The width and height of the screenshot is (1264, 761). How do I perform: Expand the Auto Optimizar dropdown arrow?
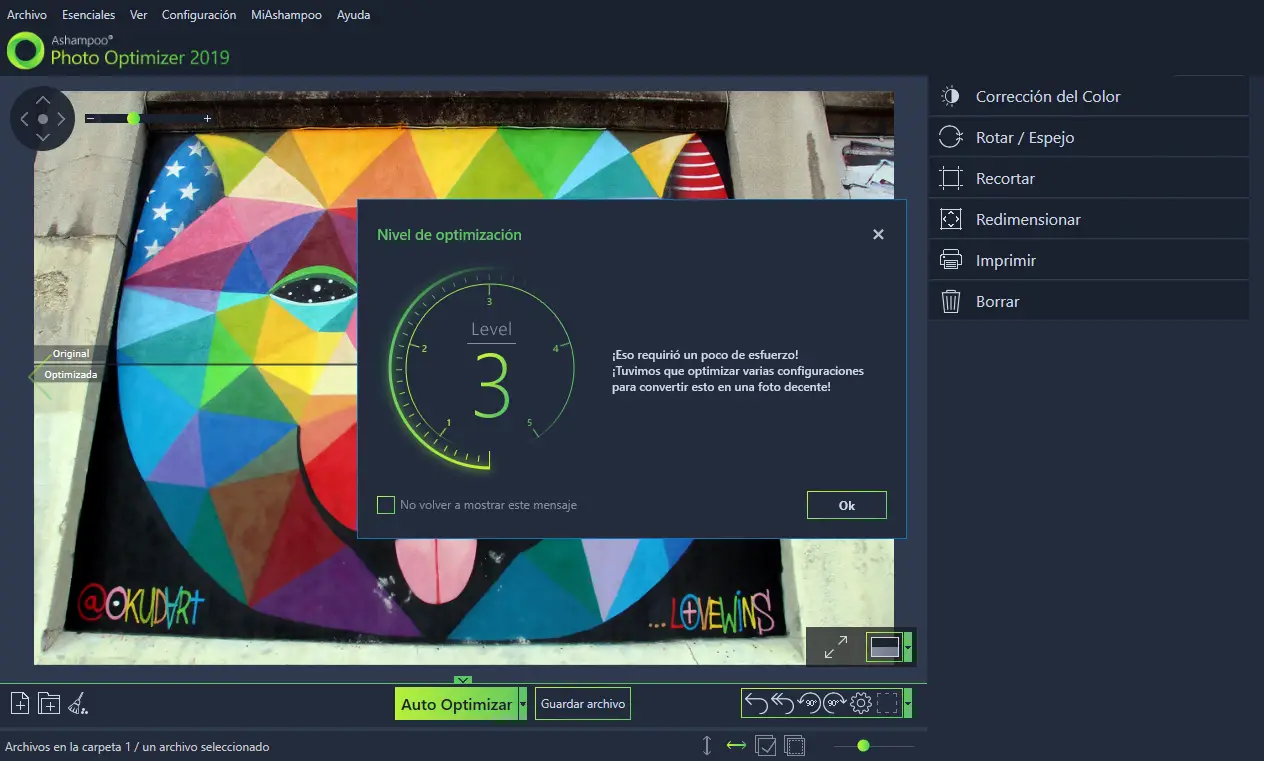coord(522,704)
